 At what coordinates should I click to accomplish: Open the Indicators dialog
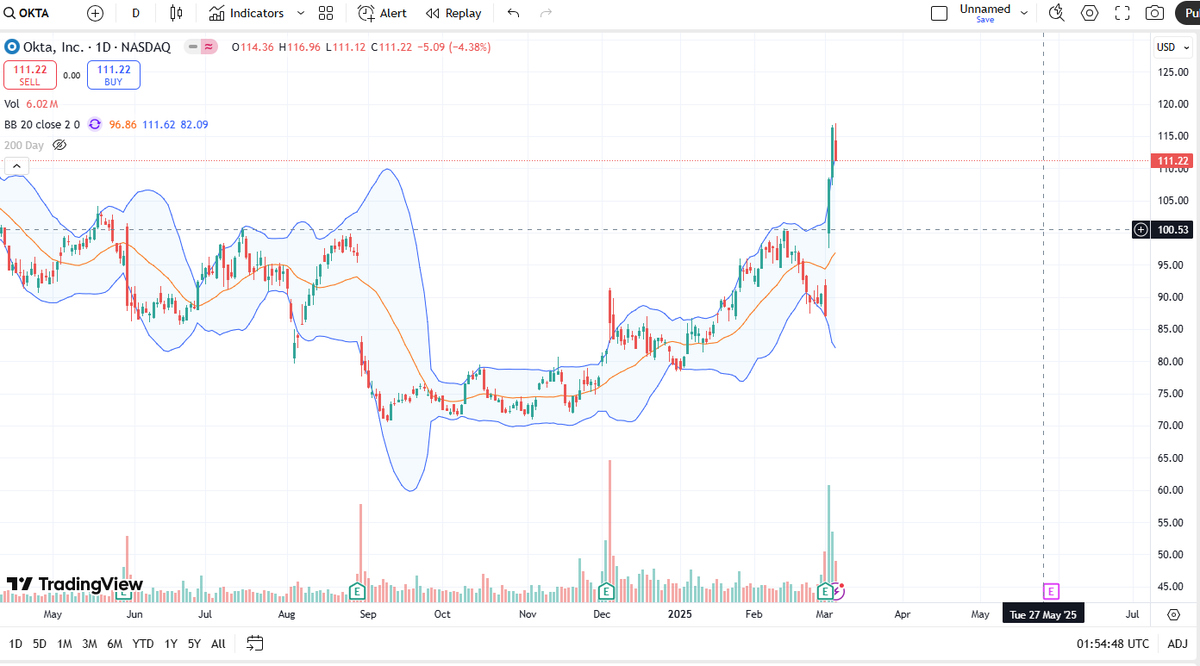[x=246, y=13]
